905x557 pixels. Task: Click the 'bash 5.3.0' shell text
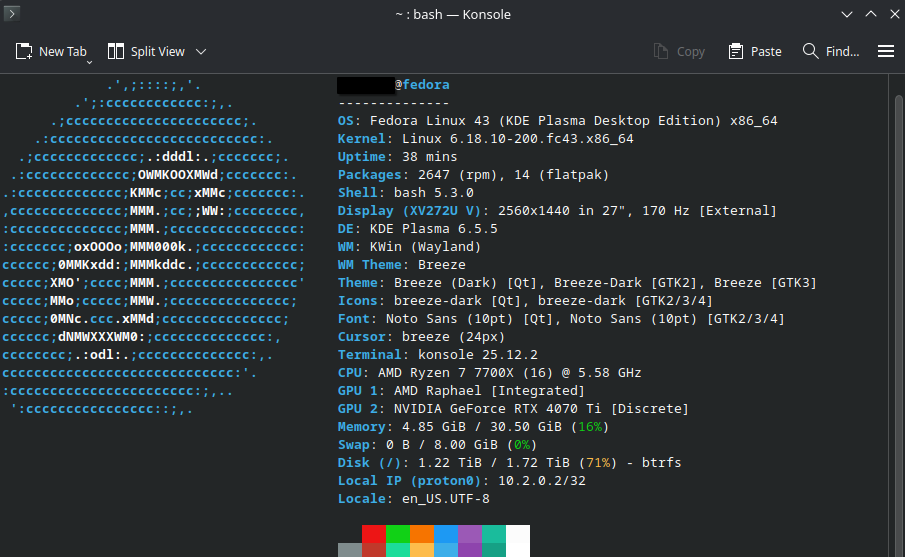[x=433, y=192]
